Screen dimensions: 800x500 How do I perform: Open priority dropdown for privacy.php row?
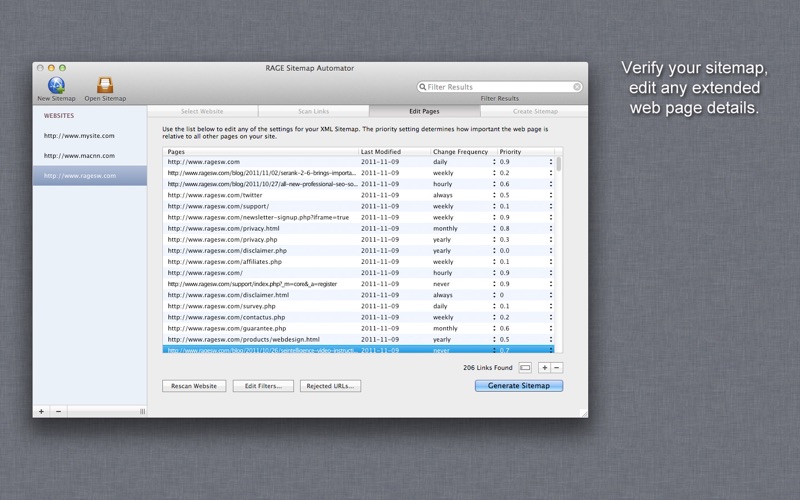click(x=551, y=239)
